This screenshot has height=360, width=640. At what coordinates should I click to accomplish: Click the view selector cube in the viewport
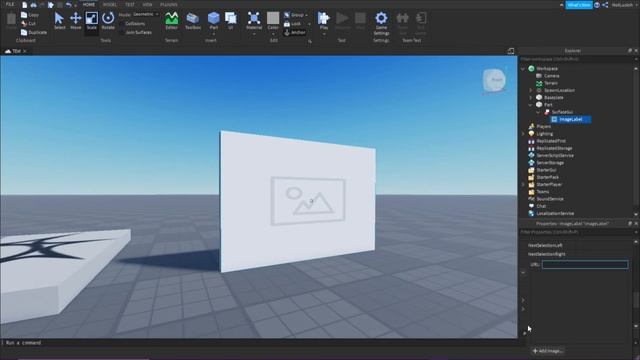(x=495, y=80)
